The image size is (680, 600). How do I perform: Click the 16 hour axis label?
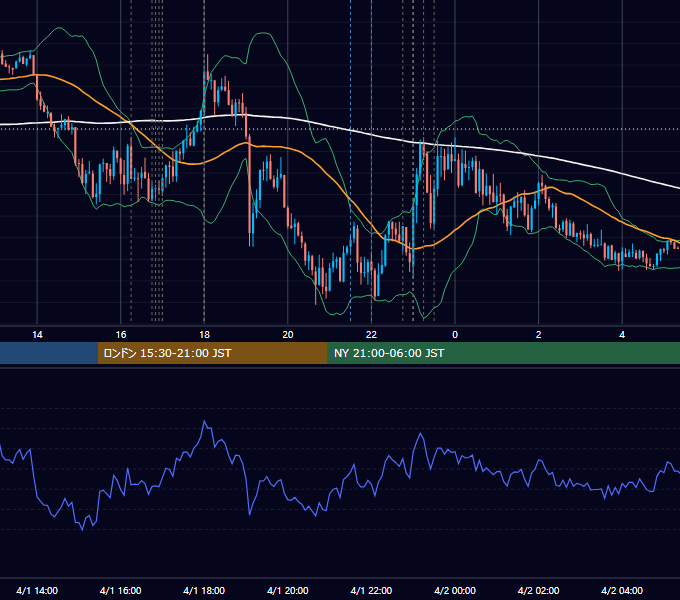(x=121, y=335)
